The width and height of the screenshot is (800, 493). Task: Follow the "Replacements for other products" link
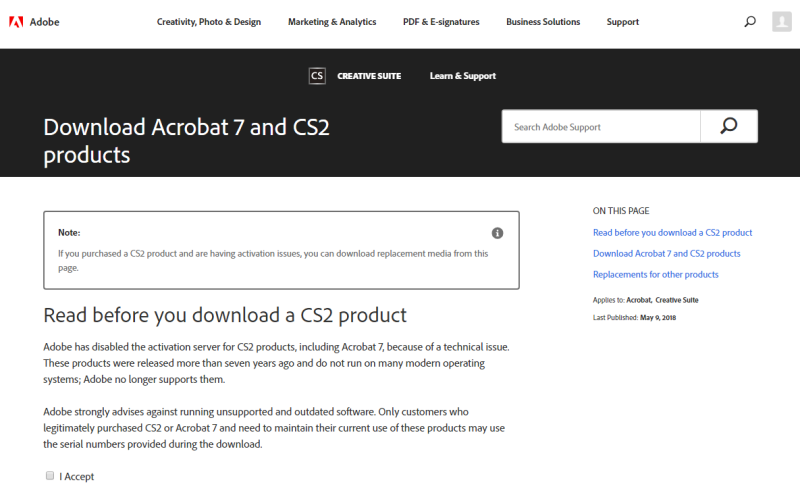pyautogui.click(x=655, y=275)
